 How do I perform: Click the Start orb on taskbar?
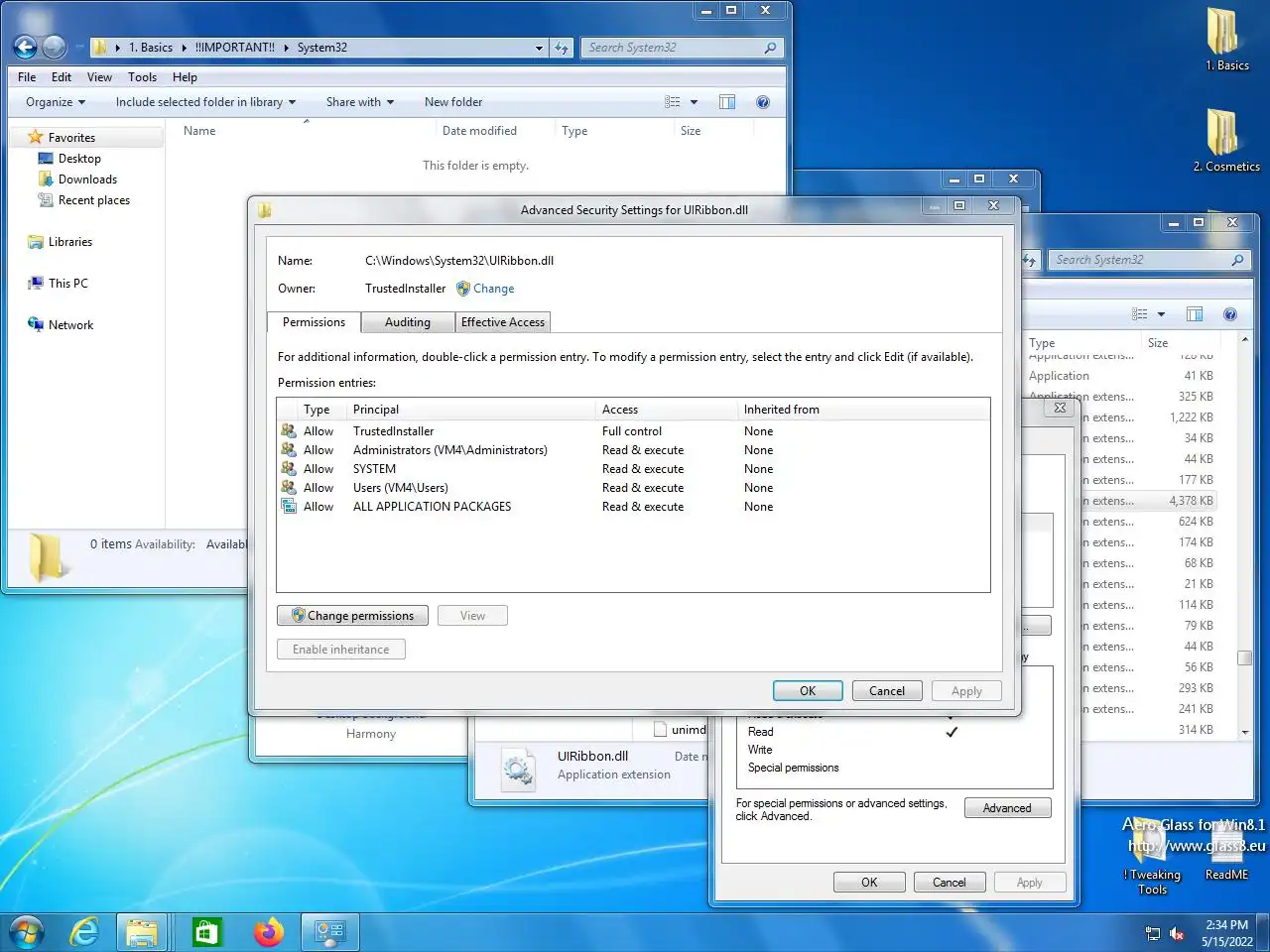coord(26,932)
